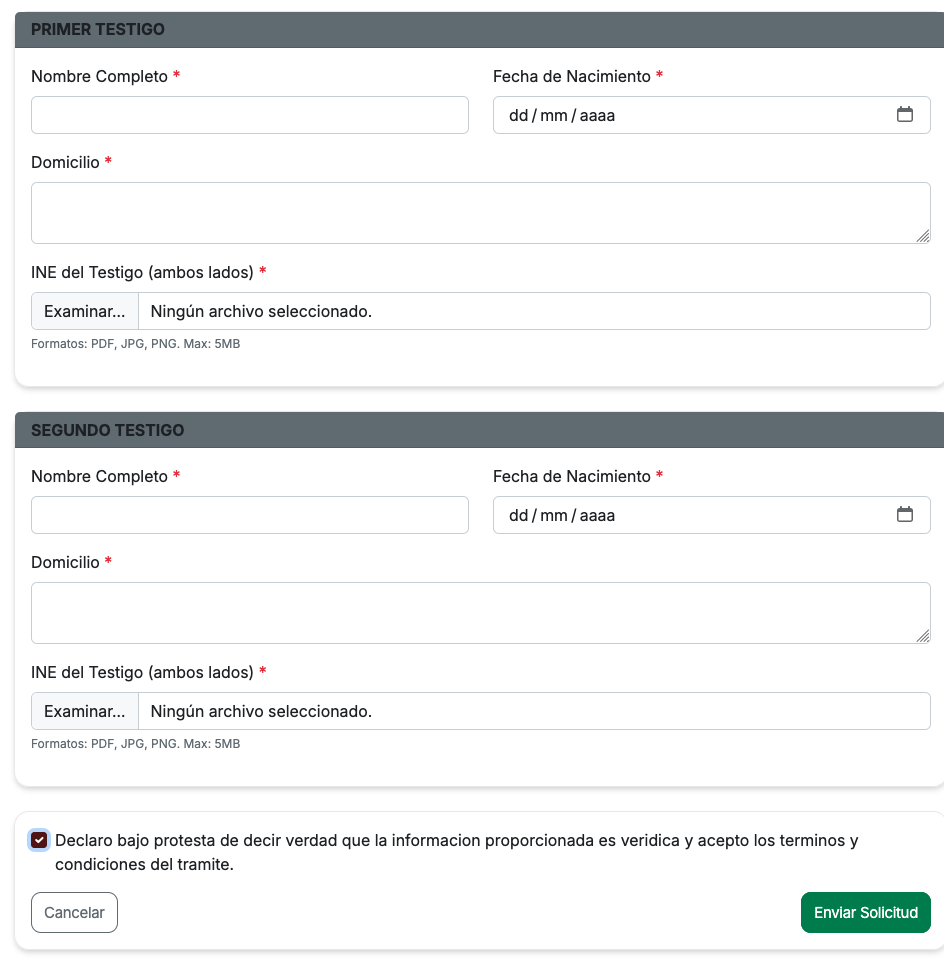Viewport: 944px width, 964px height.
Task: Select the day segment in Primer Testigo date
Action: pyautogui.click(x=518, y=116)
